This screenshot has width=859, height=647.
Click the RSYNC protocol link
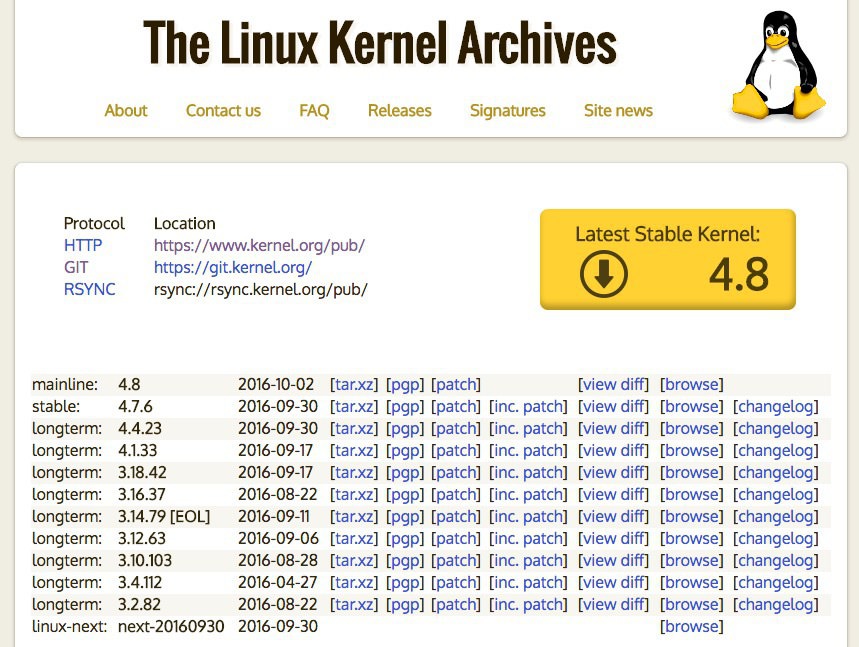click(x=89, y=289)
